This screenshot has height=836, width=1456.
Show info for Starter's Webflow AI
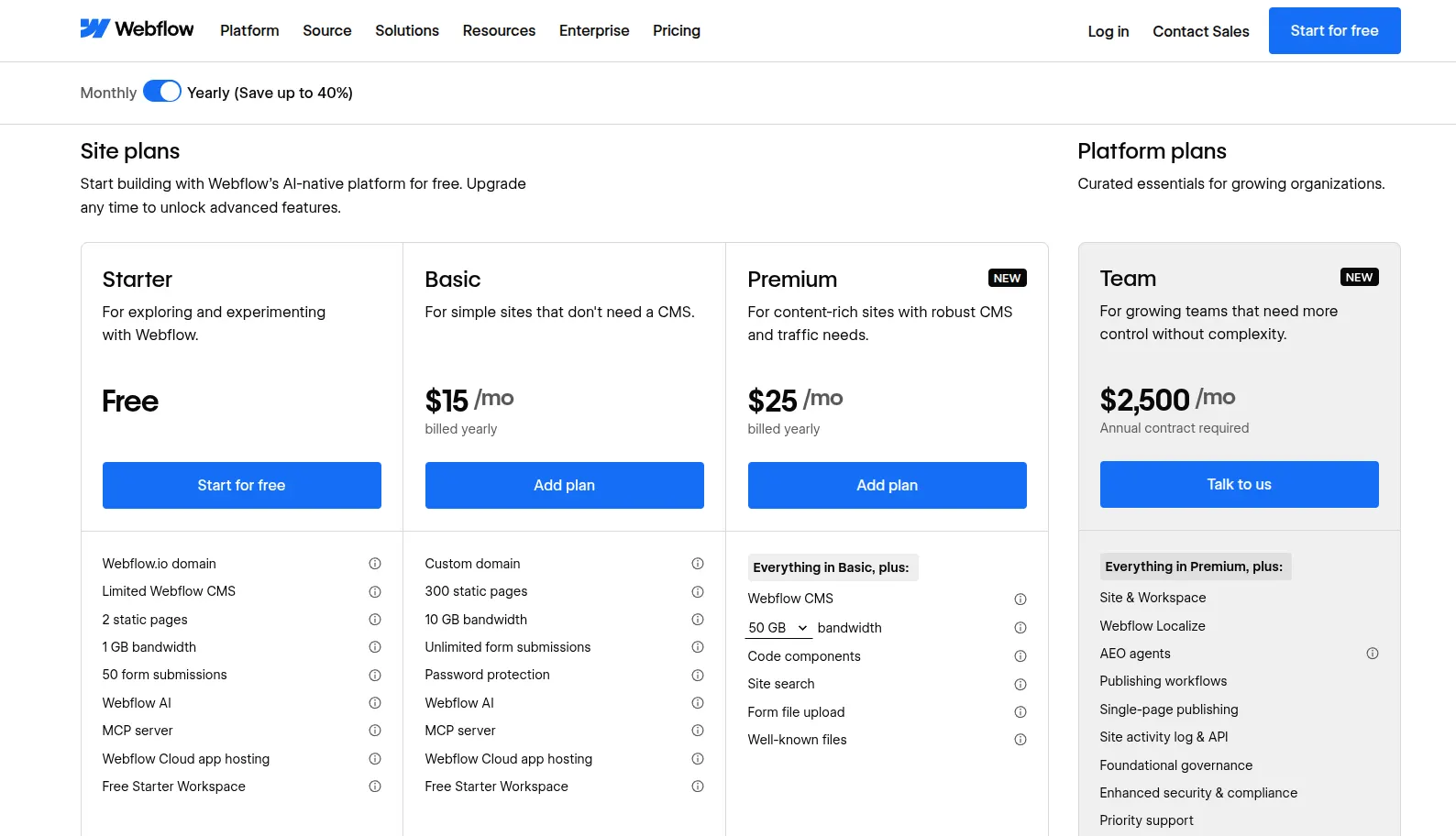tap(375, 703)
